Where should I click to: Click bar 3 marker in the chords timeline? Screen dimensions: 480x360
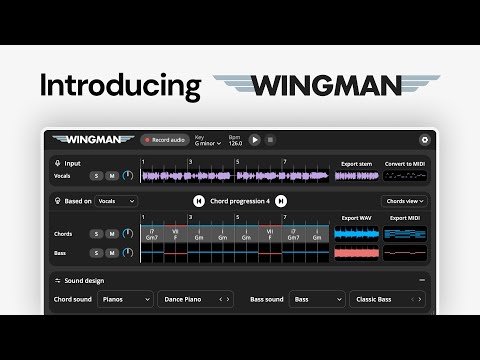[190, 217]
